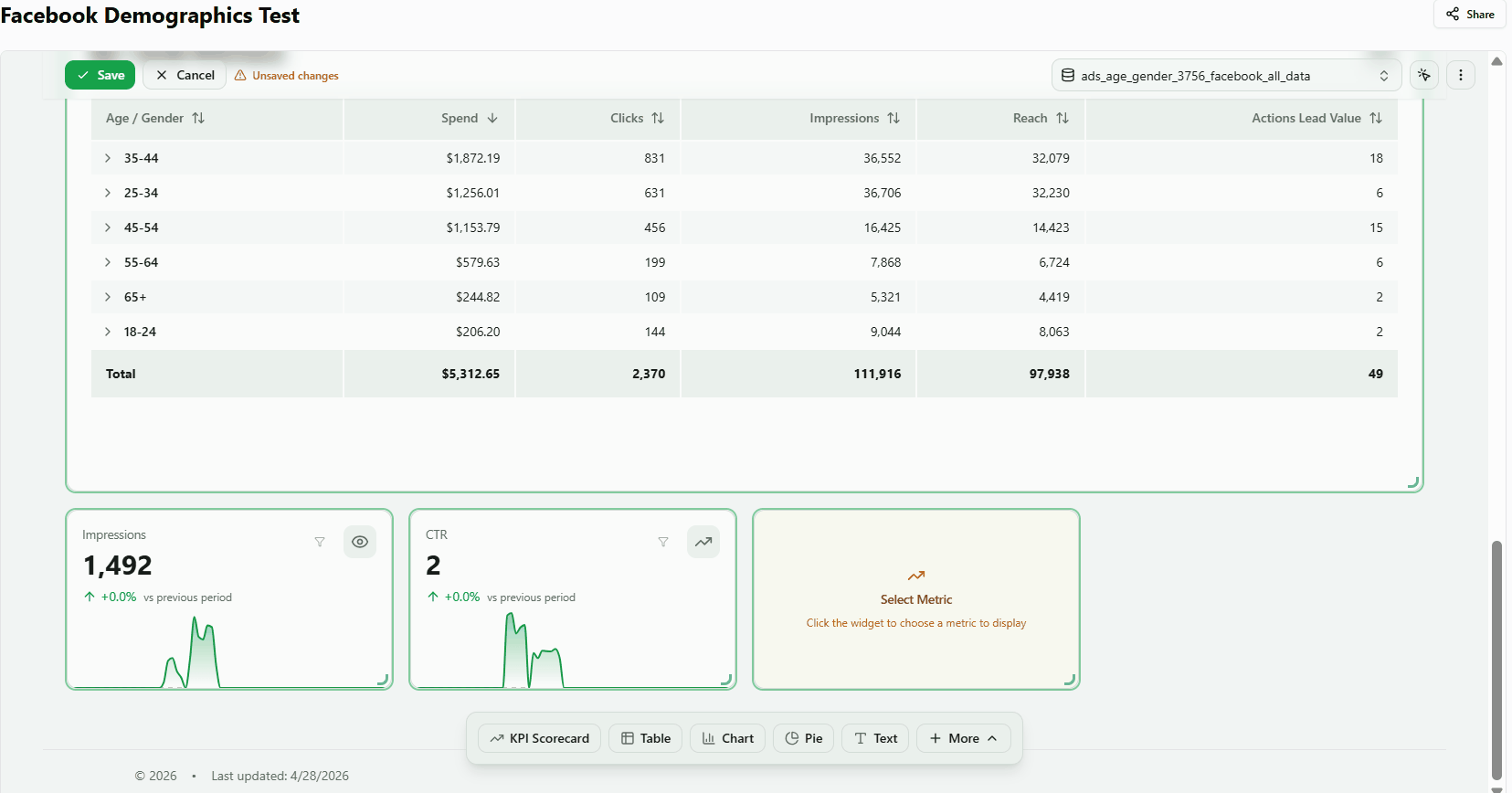1512x793 pixels.
Task: Open the ads_age_gender data source dropdown
Action: 1226,76
